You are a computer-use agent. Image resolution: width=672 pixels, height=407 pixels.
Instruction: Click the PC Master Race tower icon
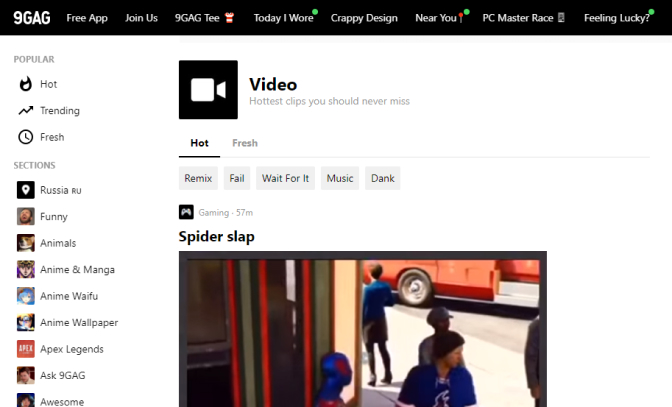pyautogui.click(x=561, y=18)
